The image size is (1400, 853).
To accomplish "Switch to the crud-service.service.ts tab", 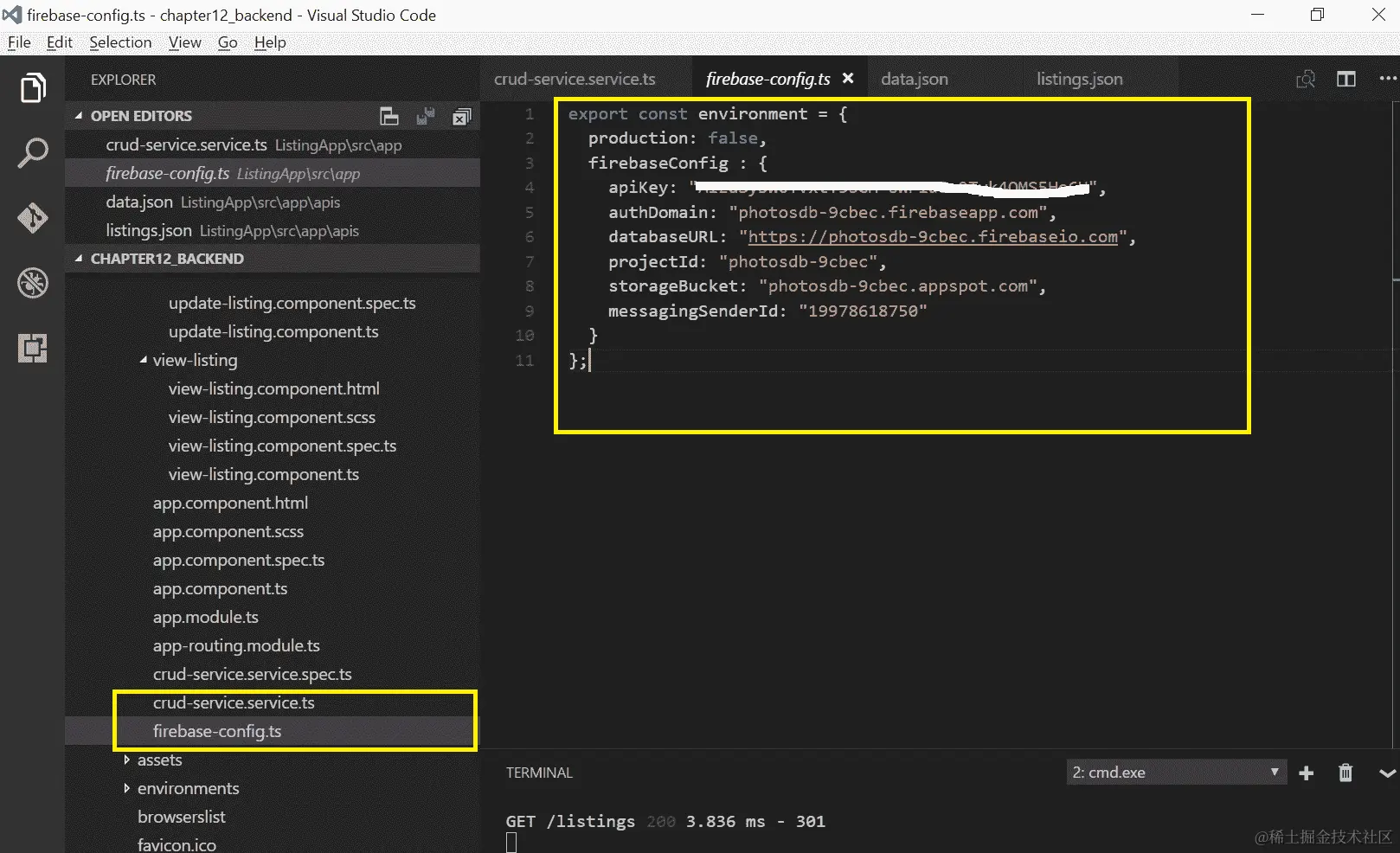I will pyautogui.click(x=575, y=79).
